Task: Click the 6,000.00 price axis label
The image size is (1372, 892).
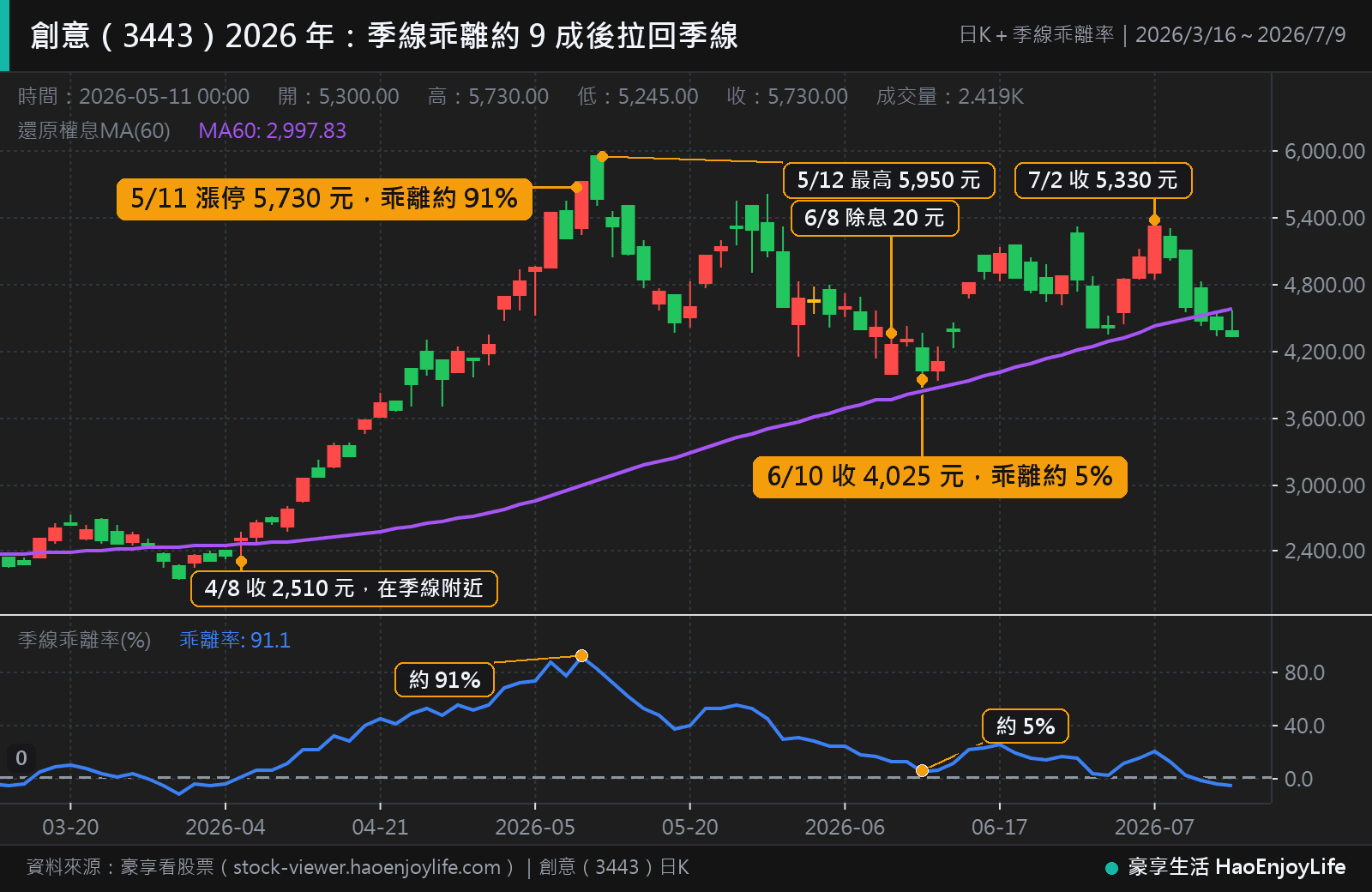Action: (x=1324, y=151)
